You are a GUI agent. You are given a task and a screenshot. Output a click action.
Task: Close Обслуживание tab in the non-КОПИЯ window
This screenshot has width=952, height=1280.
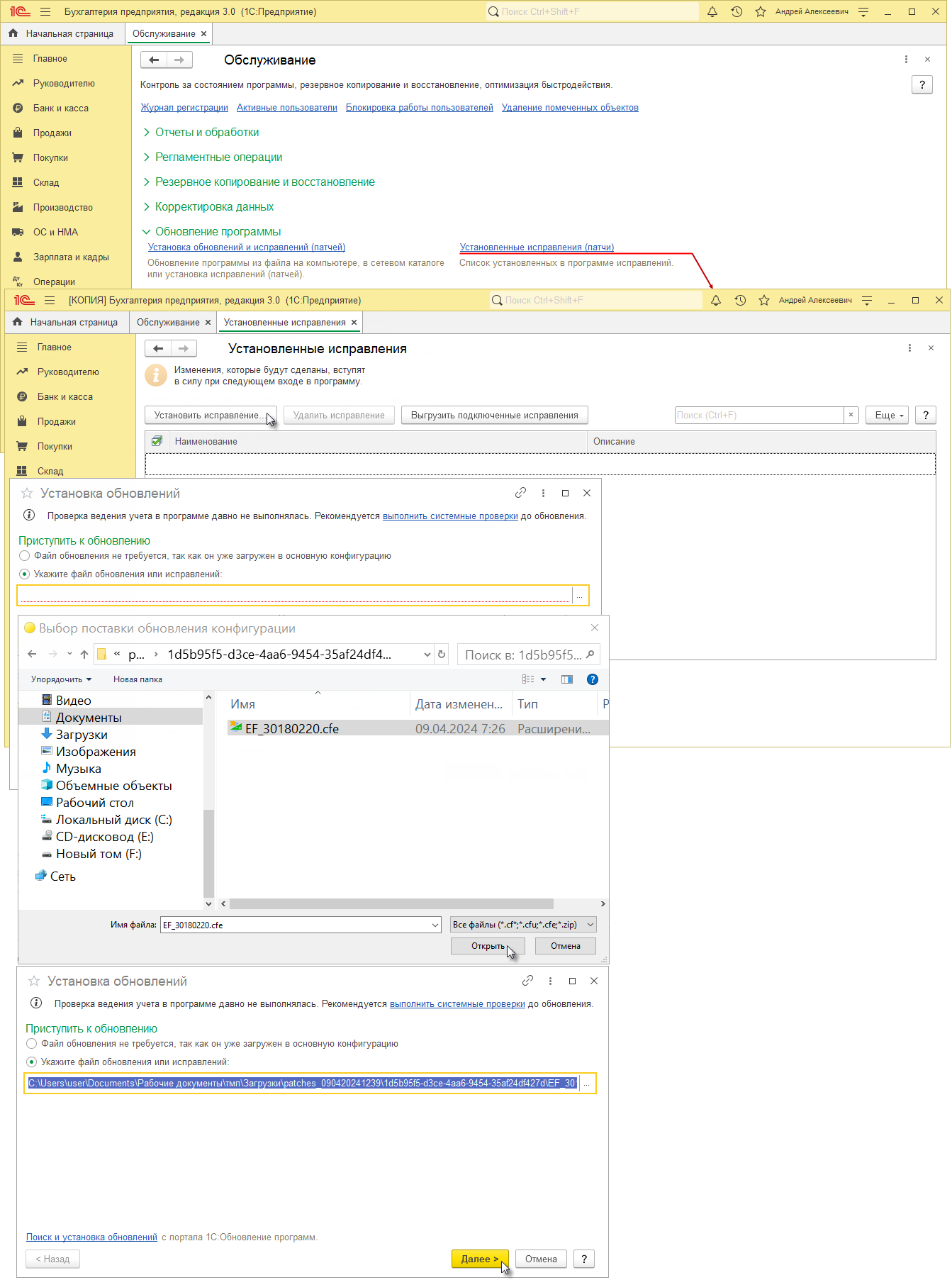(203, 33)
